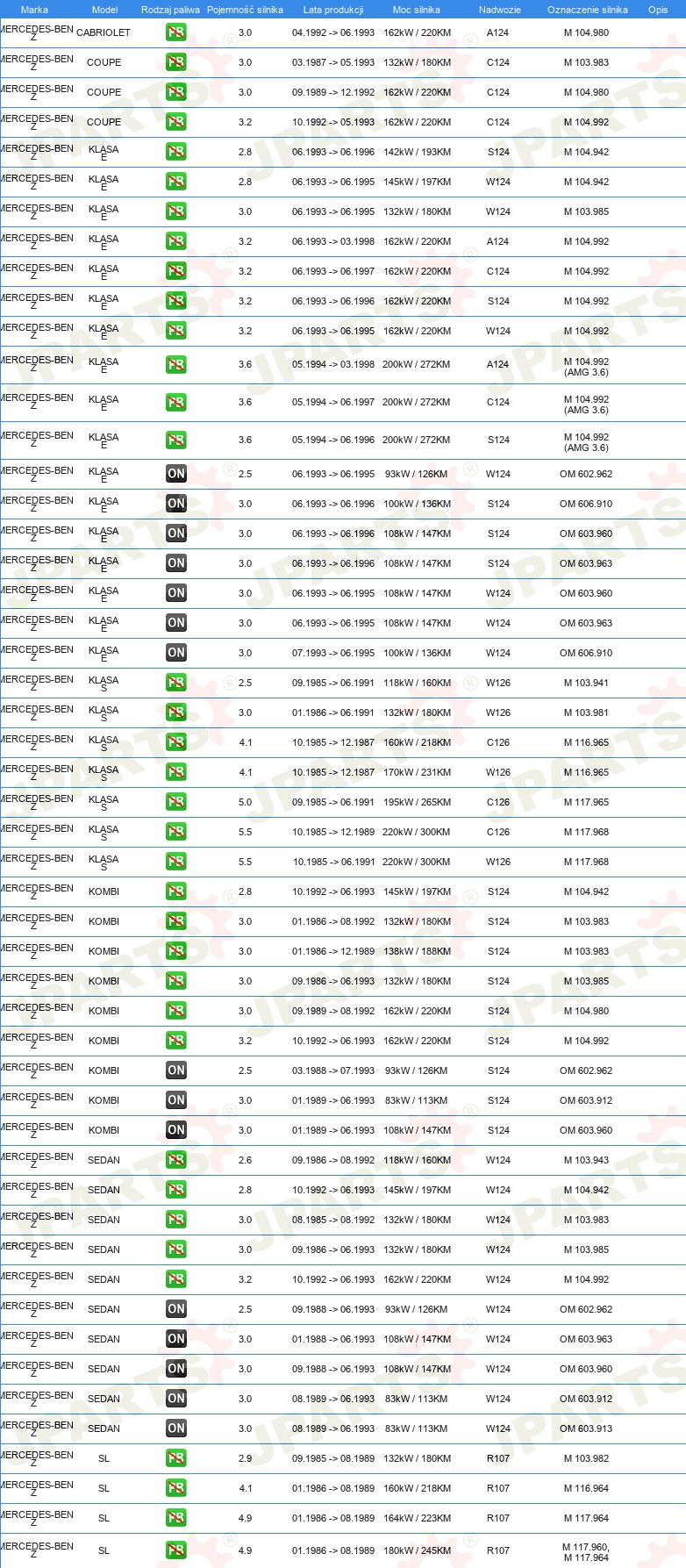Click the M 117.960, M 117.964 engine cell

[586, 1552]
